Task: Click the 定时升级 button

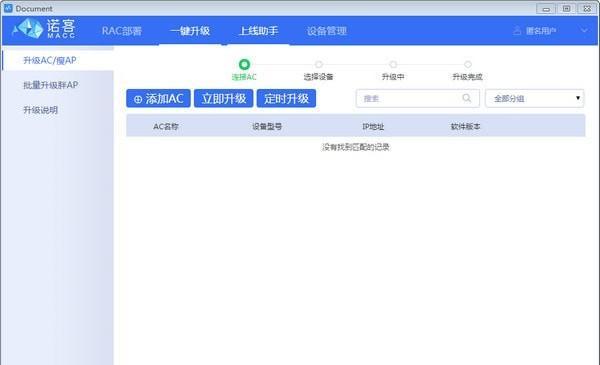Action: pyautogui.click(x=286, y=99)
